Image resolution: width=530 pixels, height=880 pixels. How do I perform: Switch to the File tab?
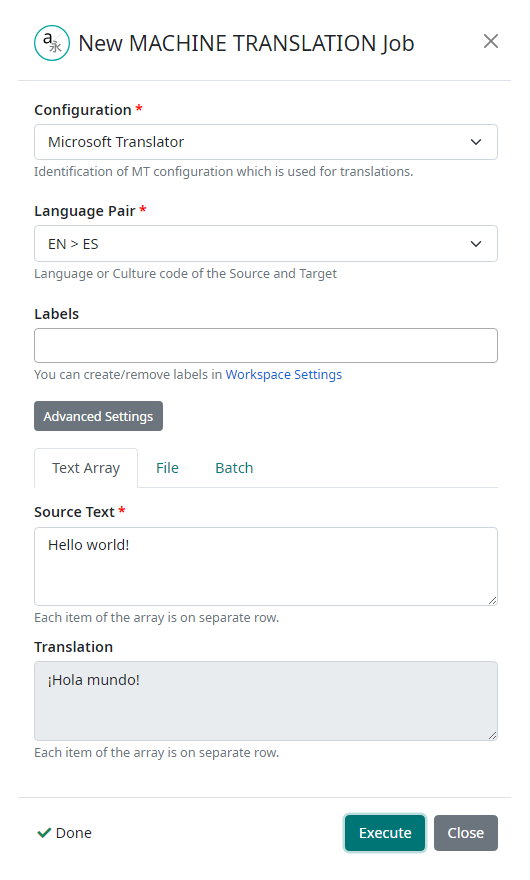(x=167, y=468)
